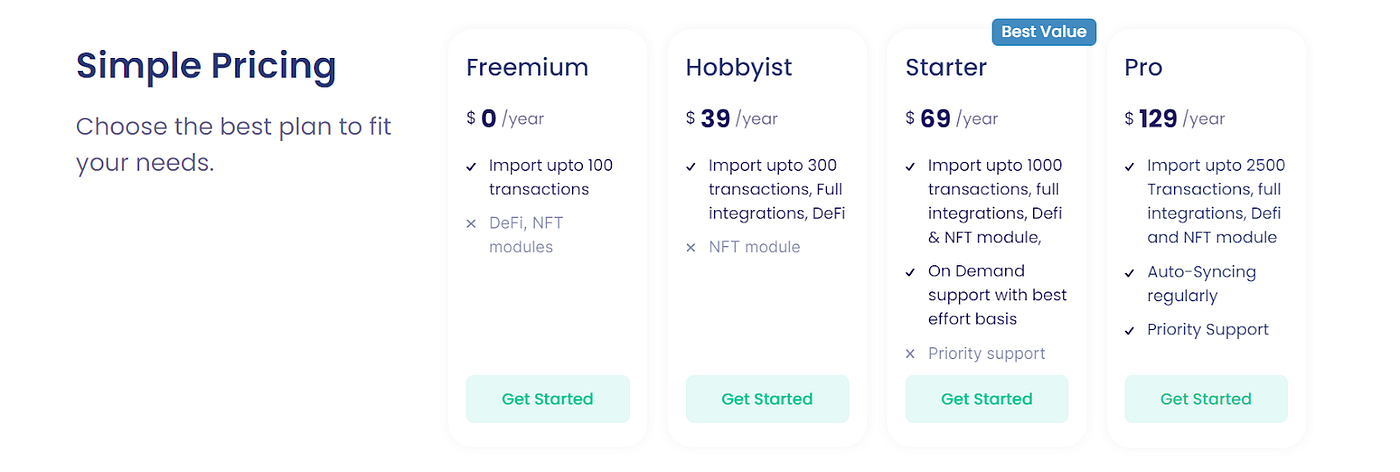Screen dimensions: 1400x472
Task: Click the Pro plan heading
Action: 1143,67
